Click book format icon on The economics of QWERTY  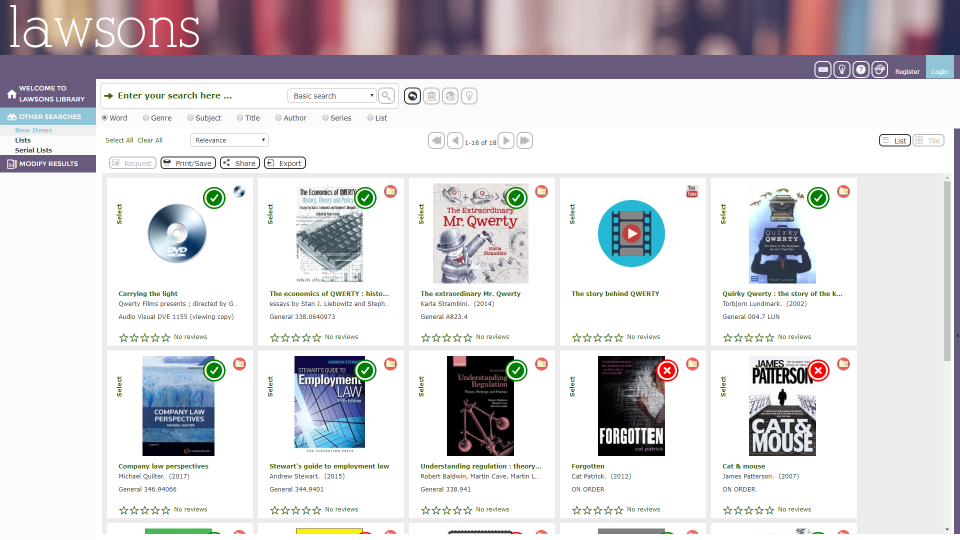coord(390,192)
